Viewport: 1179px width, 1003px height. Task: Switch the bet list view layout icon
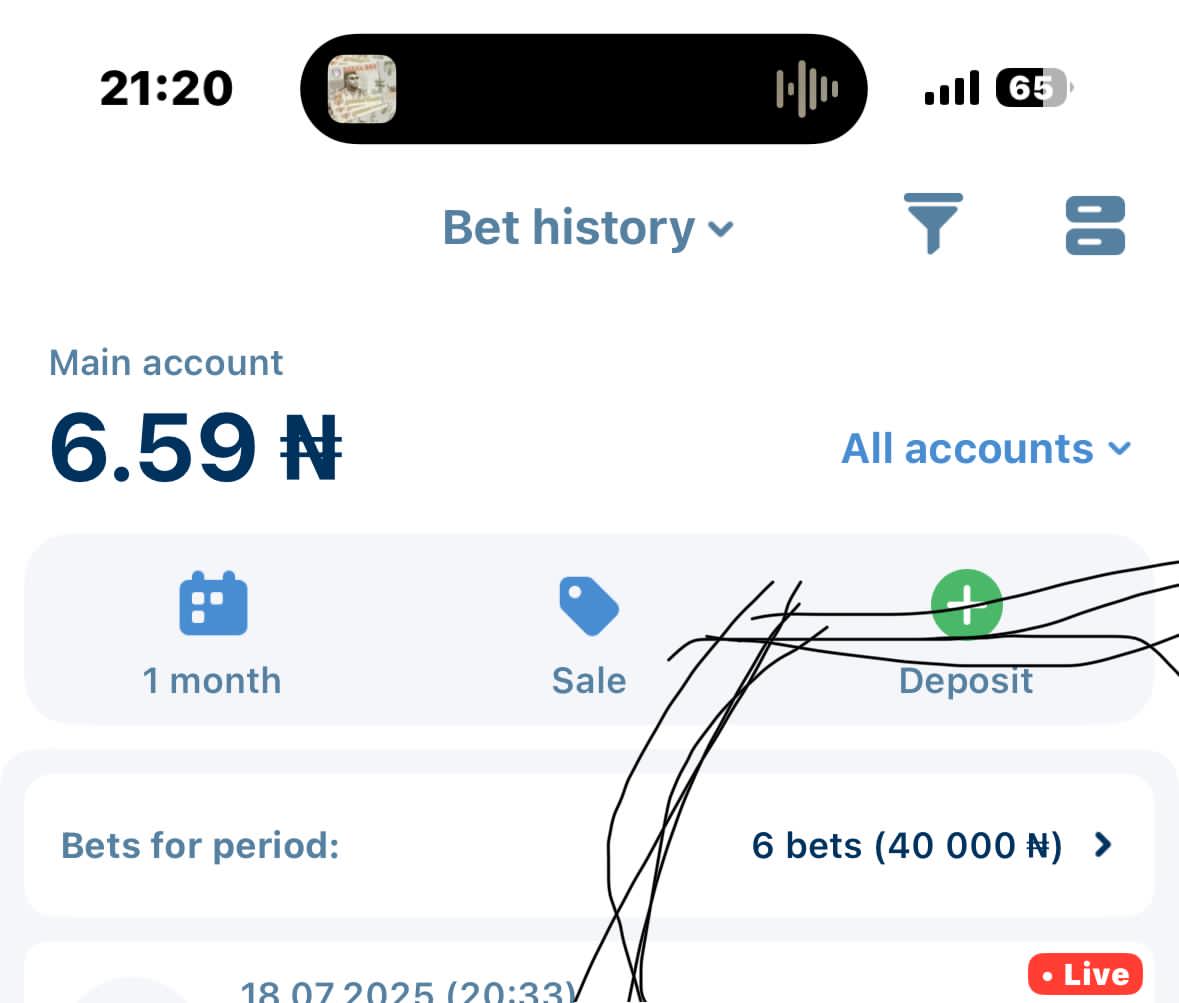point(1095,226)
